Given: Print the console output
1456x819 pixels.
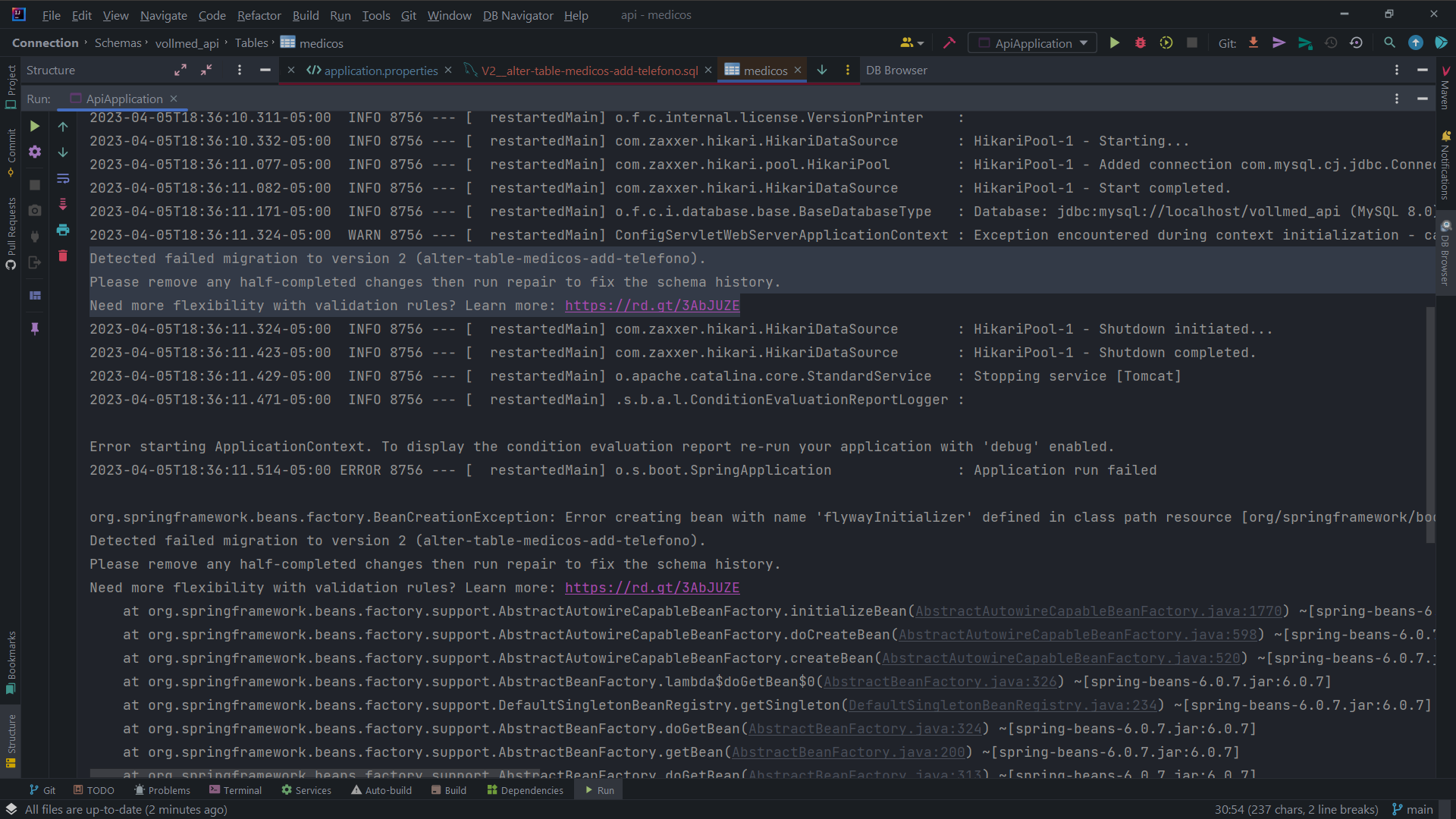Looking at the screenshot, I should pyautogui.click(x=63, y=230).
